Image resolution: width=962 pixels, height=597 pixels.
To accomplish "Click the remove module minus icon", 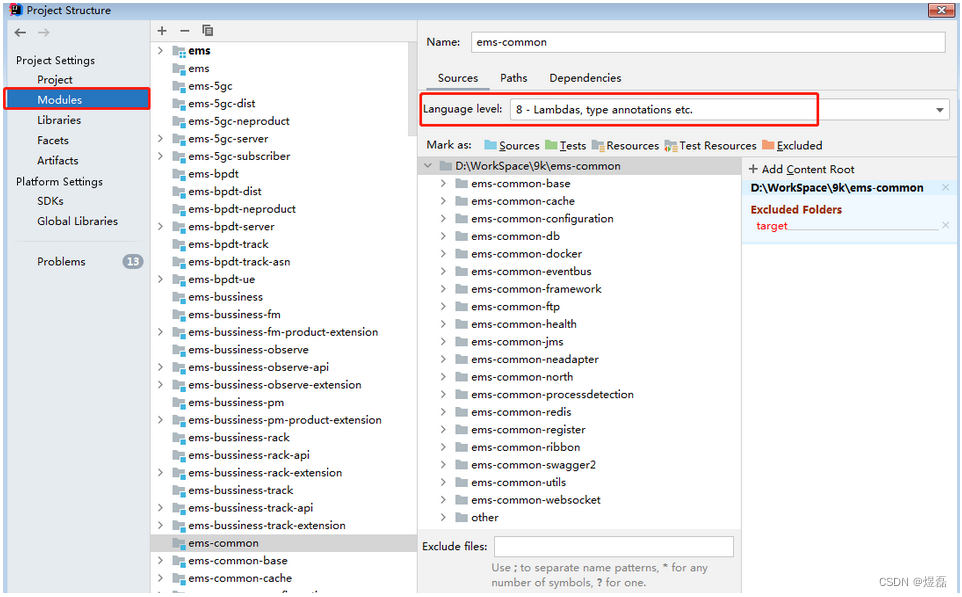I will 183,31.
